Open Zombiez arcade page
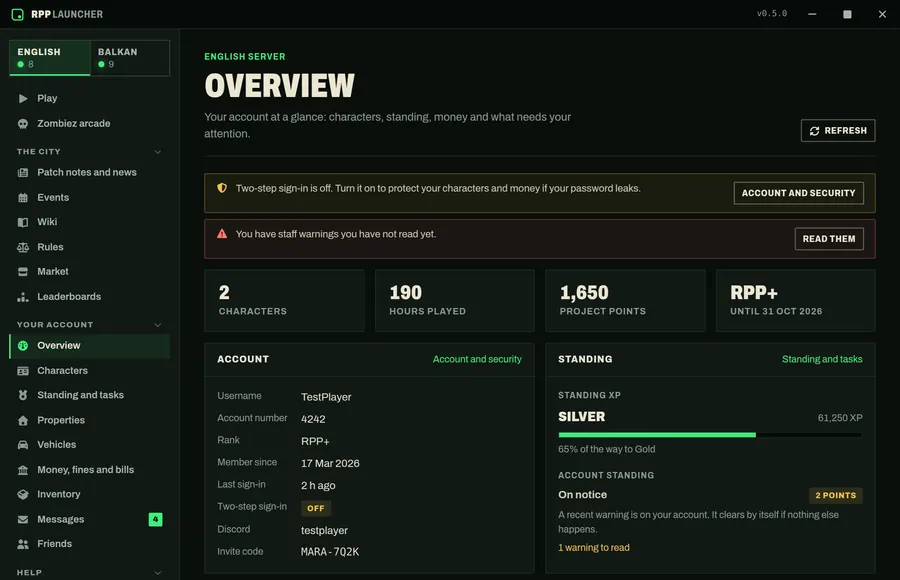The image size is (900, 580). click(x=90, y=123)
